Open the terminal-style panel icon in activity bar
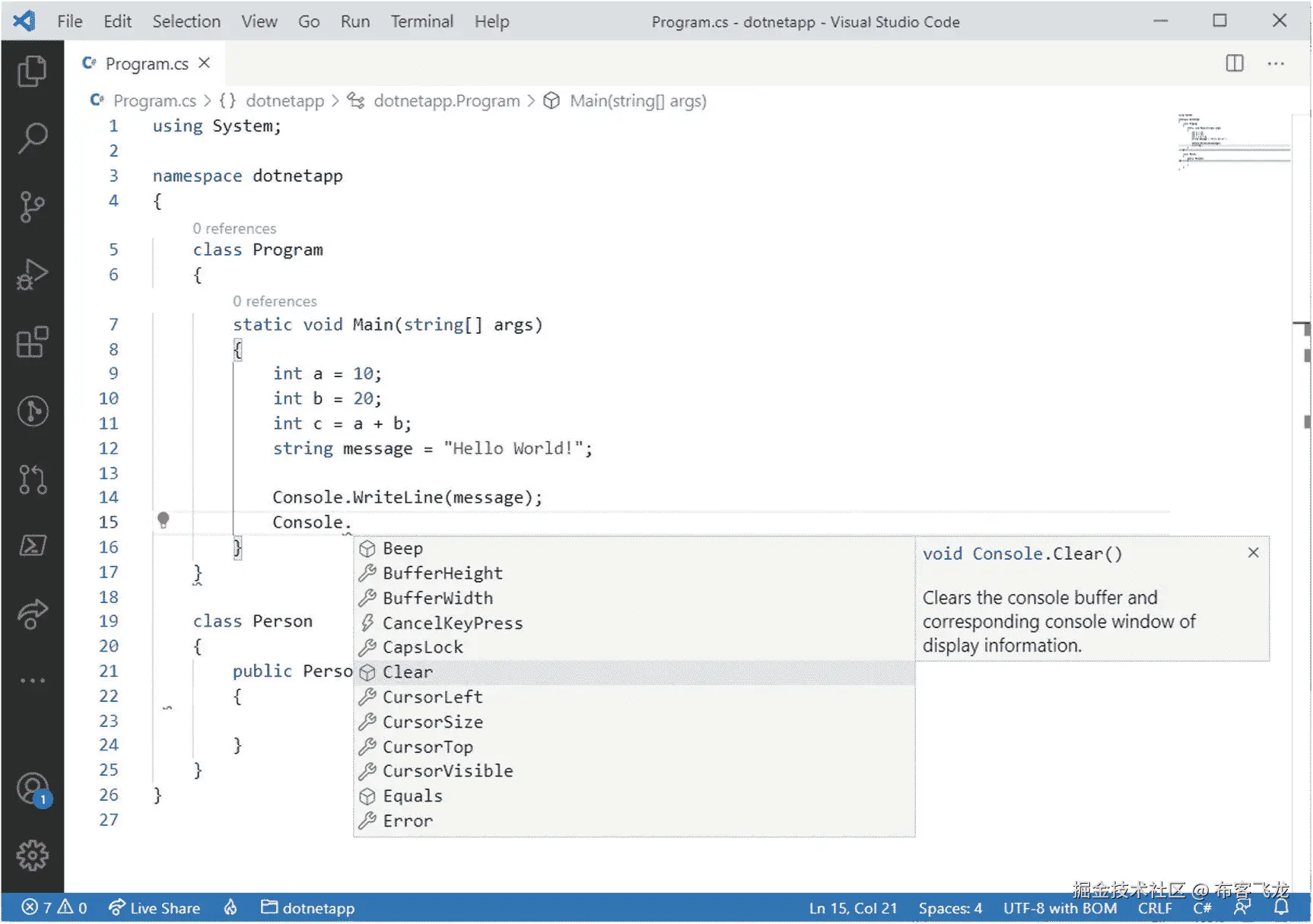This screenshot has height=924, width=1313. [32, 545]
